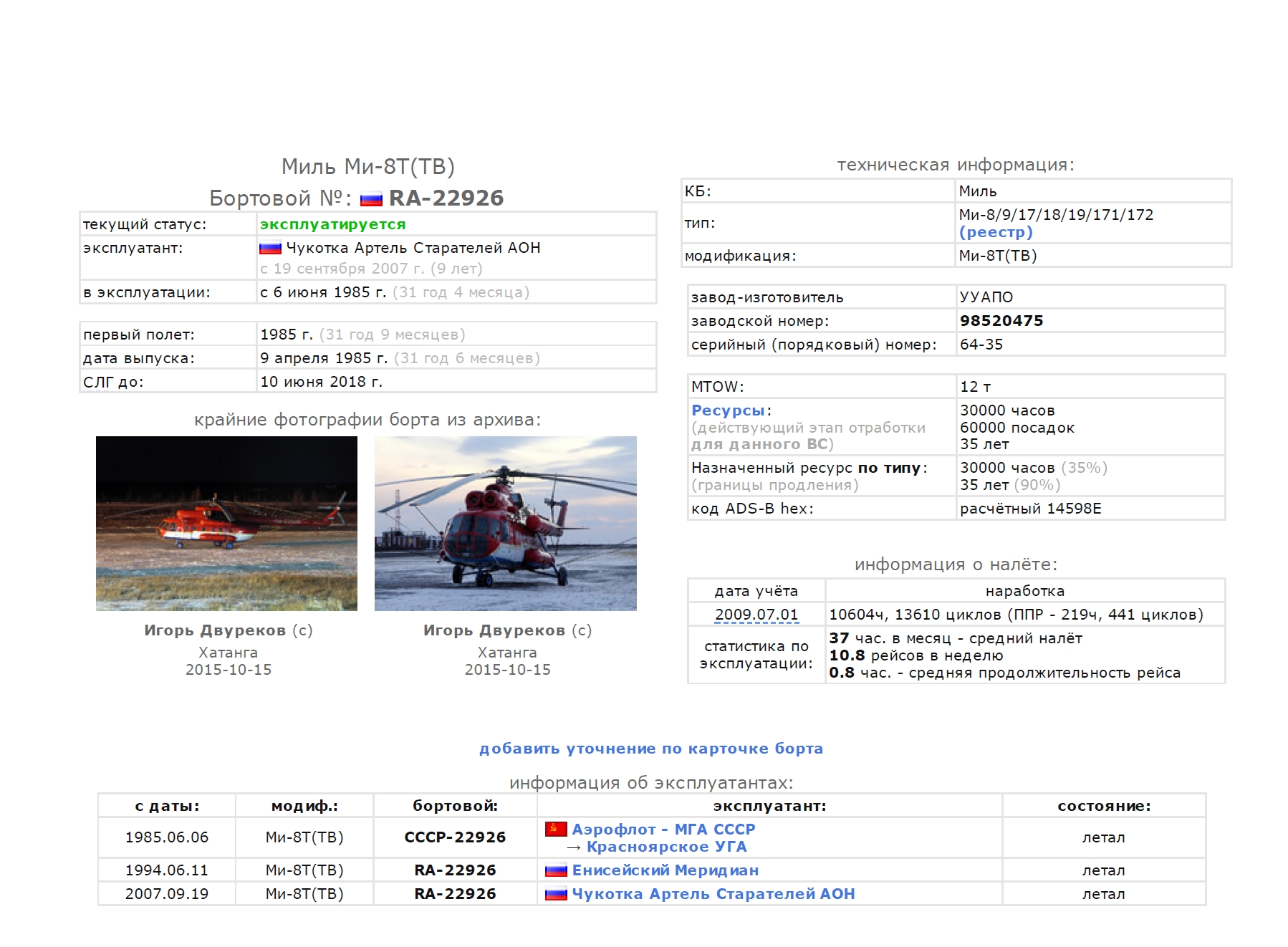Click the green эксплуатируется status text
This screenshot has height=947, width=1288.
pos(332,224)
